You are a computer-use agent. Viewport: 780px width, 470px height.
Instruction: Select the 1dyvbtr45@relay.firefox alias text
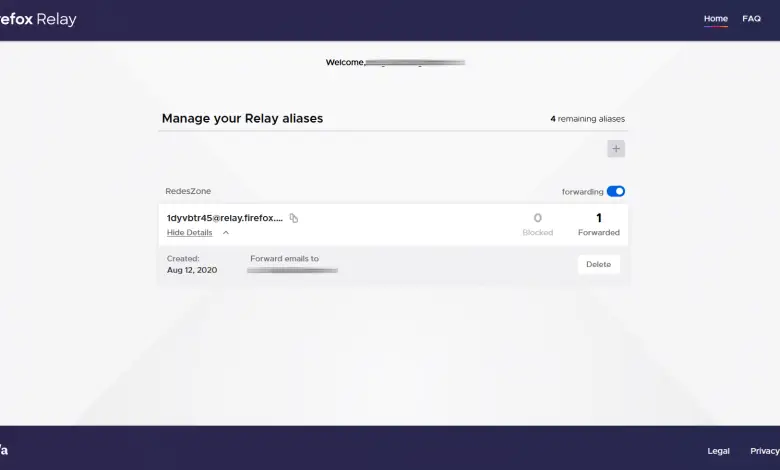point(224,218)
